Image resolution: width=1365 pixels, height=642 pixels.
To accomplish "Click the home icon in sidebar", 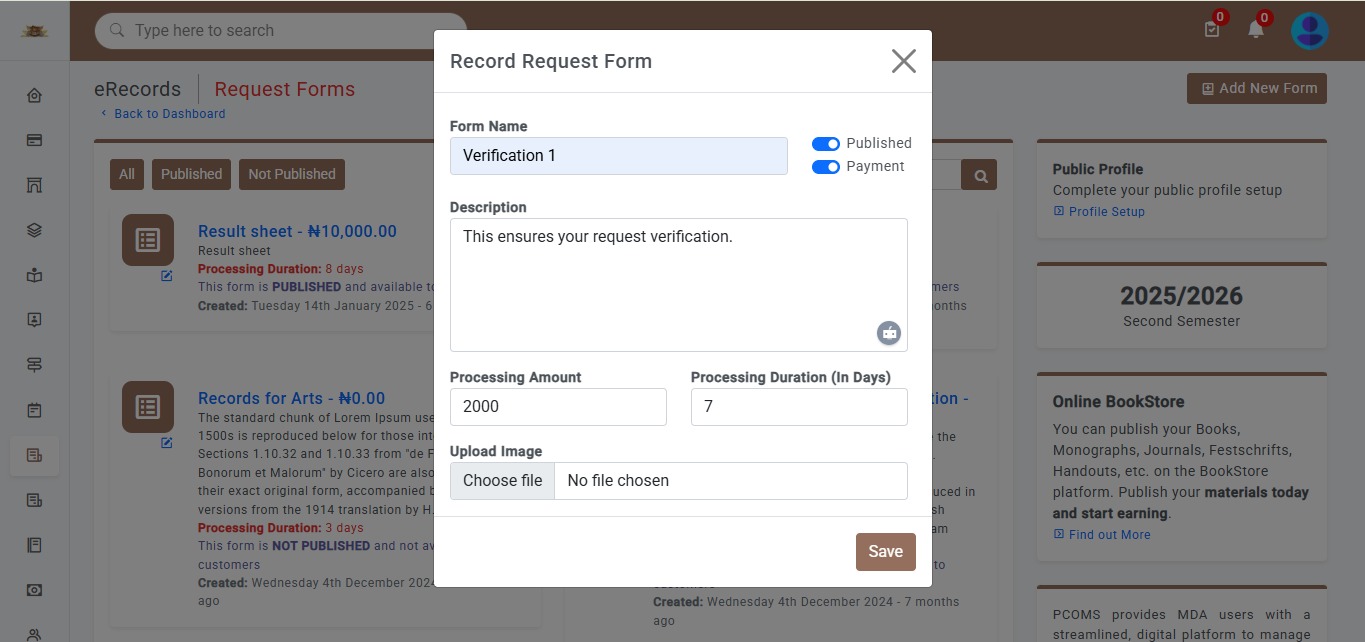I will [x=34, y=96].
